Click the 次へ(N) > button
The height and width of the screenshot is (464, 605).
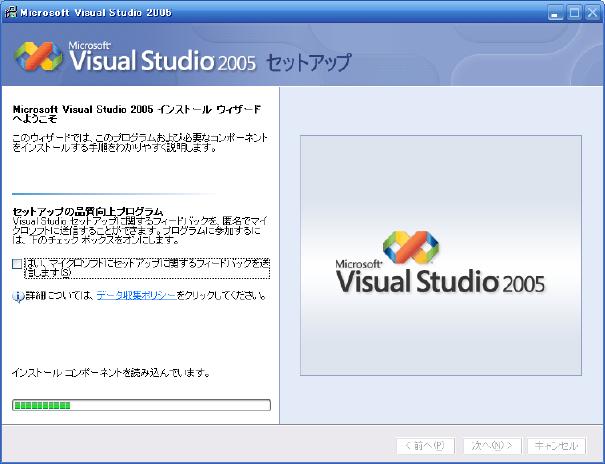pyautogui.click(x=492, y=446)
